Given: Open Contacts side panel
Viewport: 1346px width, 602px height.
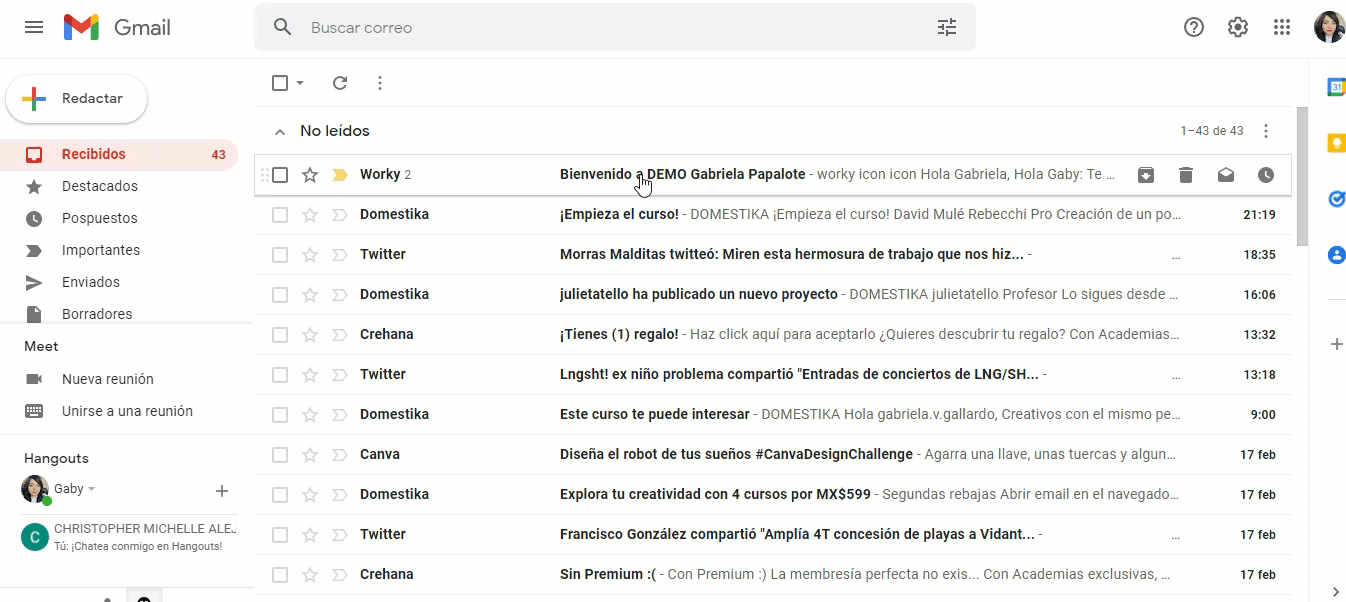Looking at the screenshot, I should coord(1336,255).
